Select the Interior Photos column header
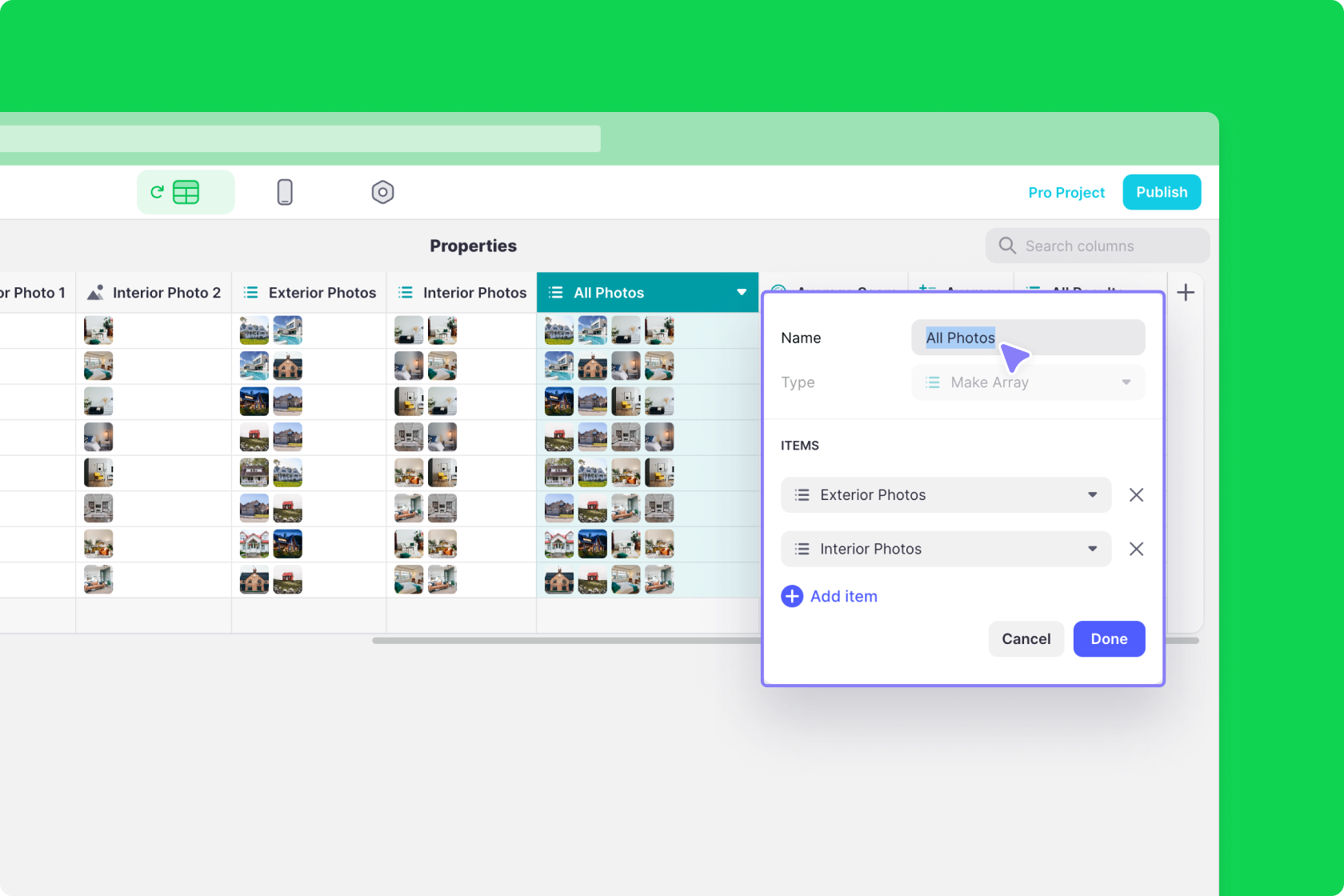The width and height of the screenshot is (1344, 896). point(474,293)
